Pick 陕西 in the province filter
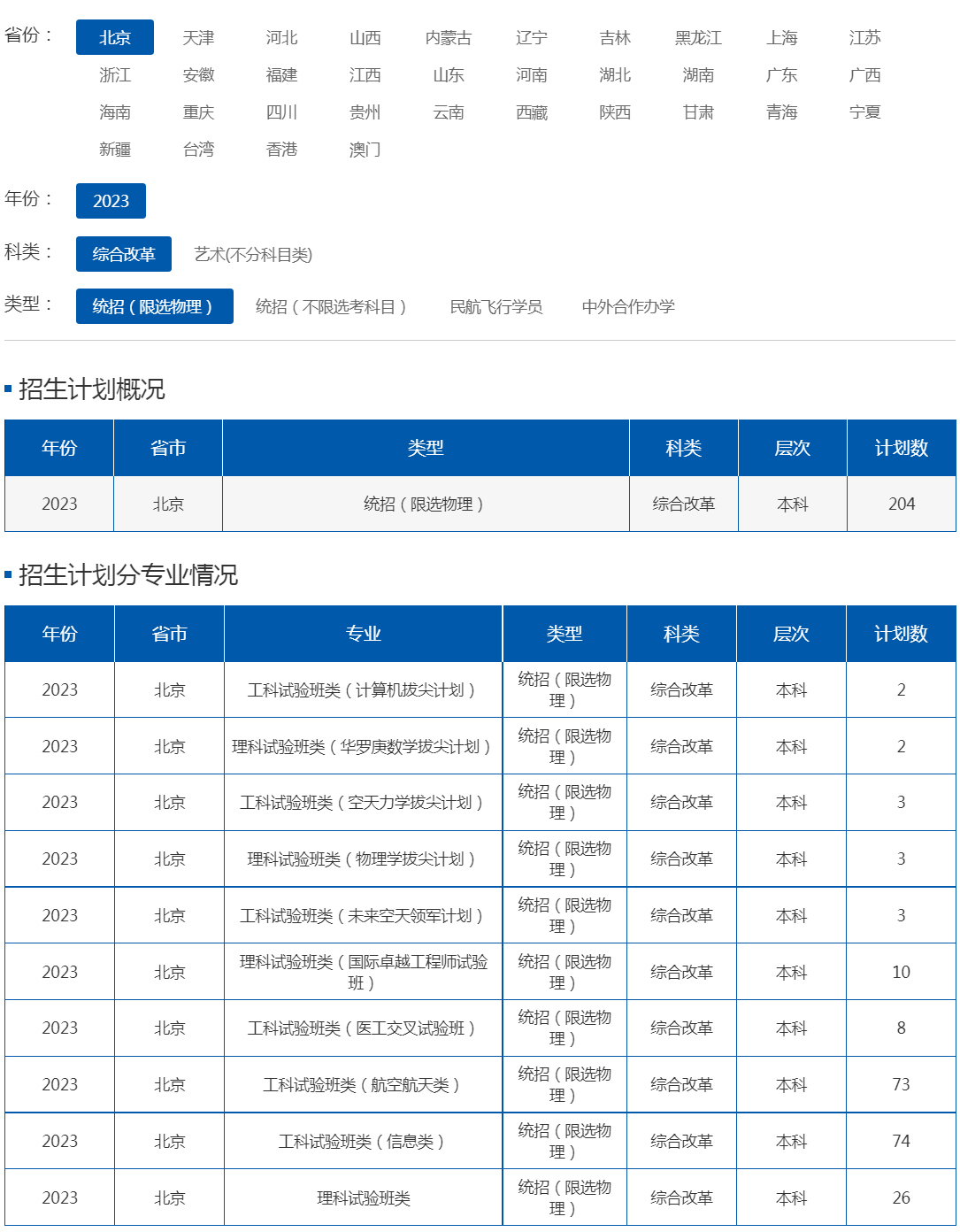Screen dimensions: 960x1232 [x=615, y=112]
